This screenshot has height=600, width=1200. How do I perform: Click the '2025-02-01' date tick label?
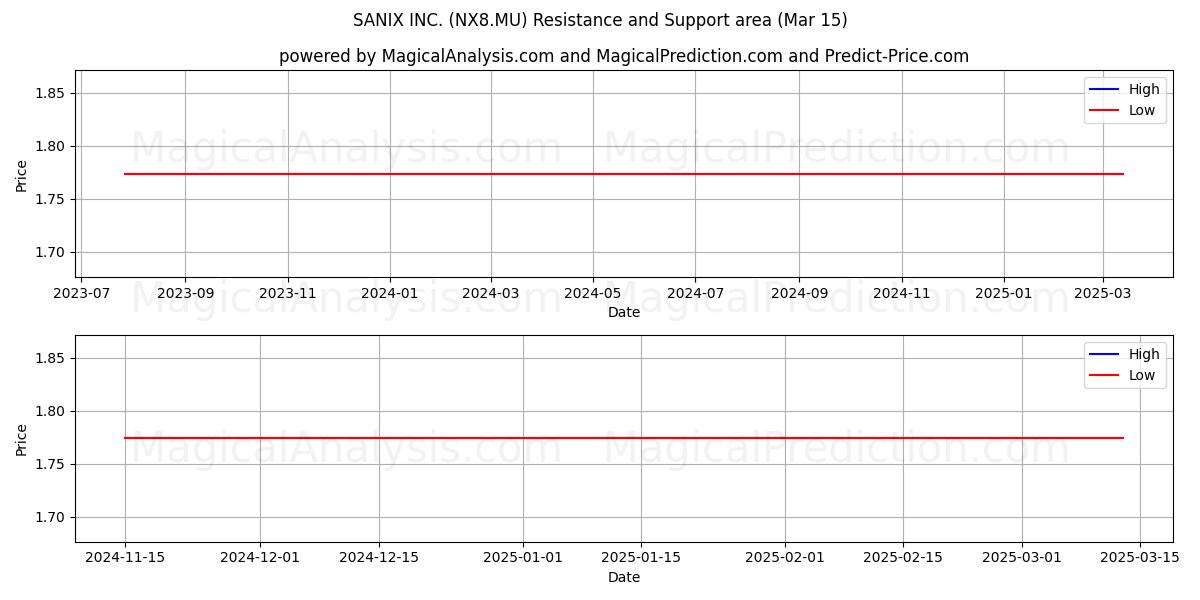click(x=785, y=558)
